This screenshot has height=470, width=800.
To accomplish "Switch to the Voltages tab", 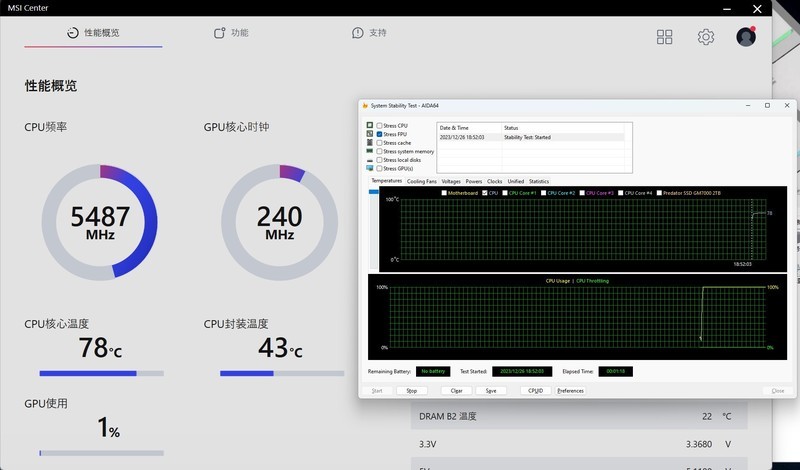I will coord(451,181).
